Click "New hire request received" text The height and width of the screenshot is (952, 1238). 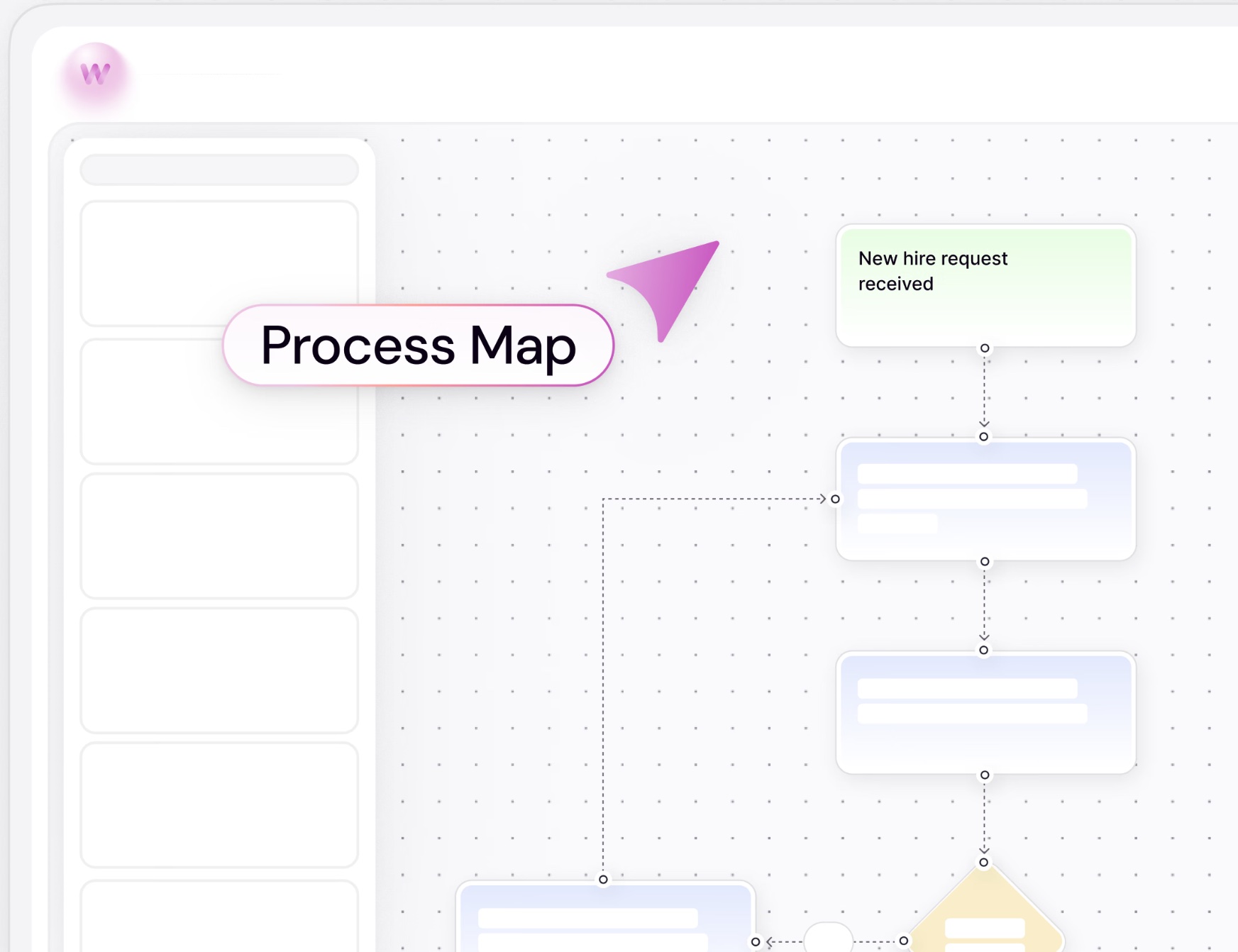point(932,271)
